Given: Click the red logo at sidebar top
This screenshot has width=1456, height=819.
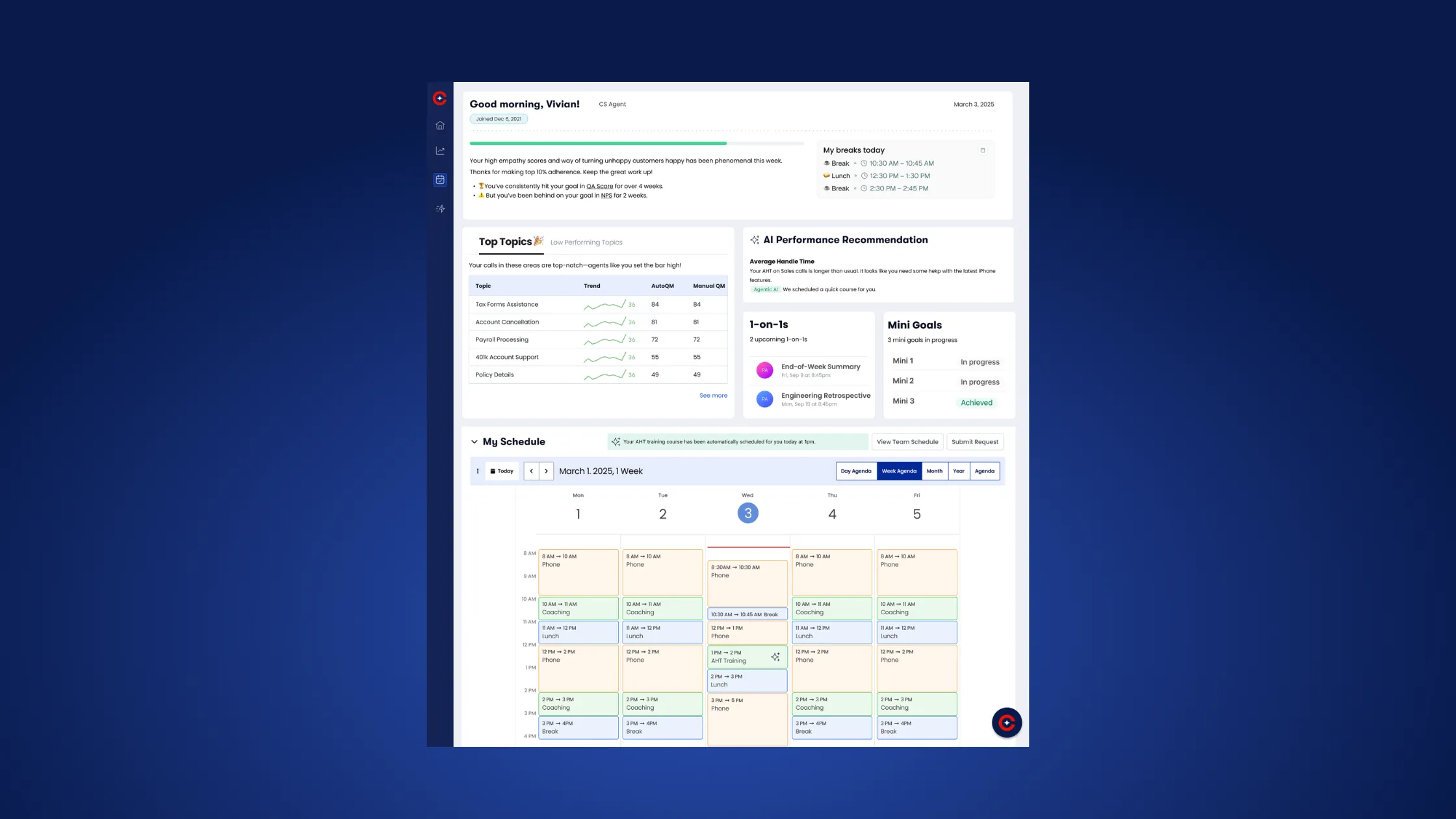Looking at the screenshot, I should (440, 98).
